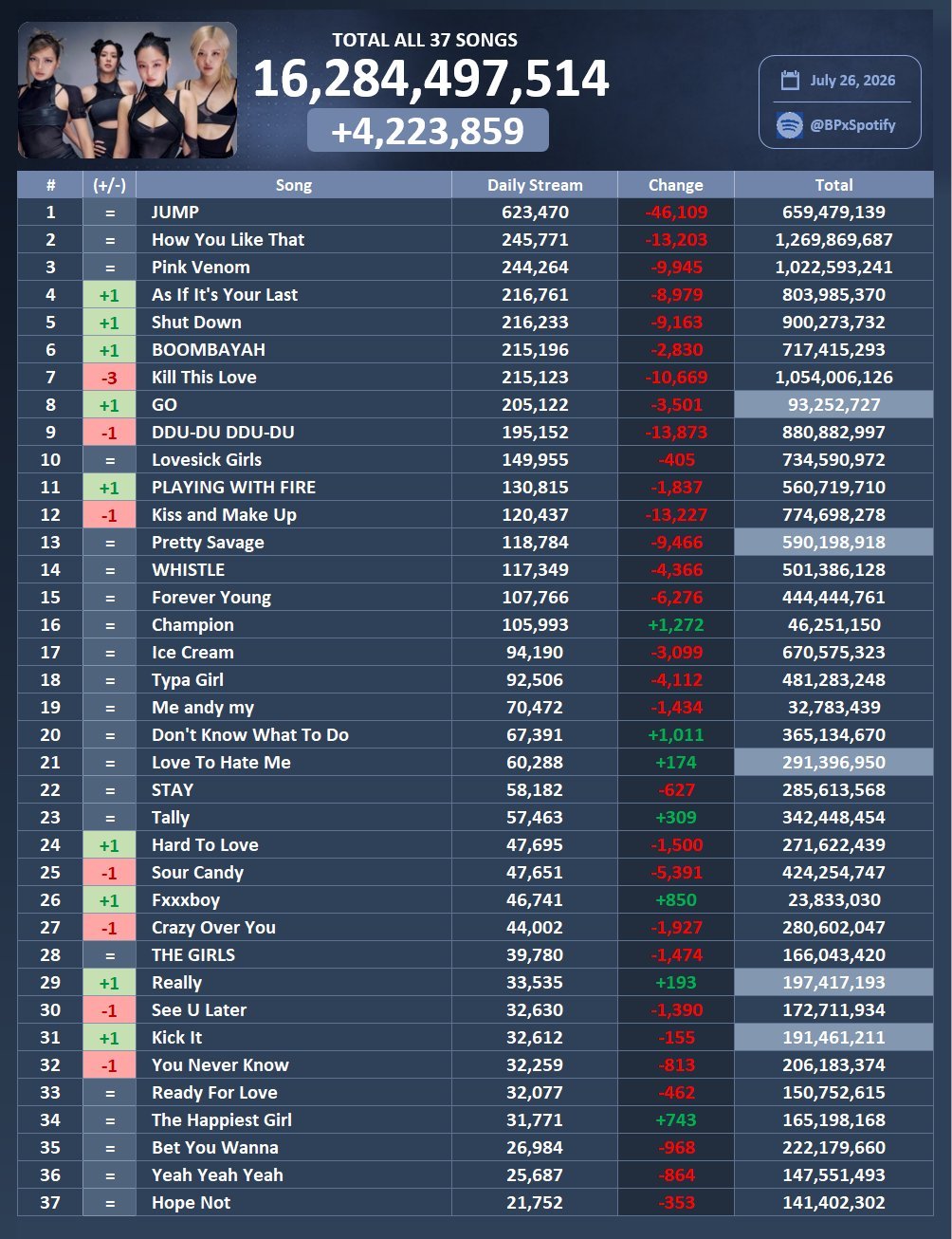952x1239 pixels.
Task: Click WHISTLE song title
Action: point(188,570)
